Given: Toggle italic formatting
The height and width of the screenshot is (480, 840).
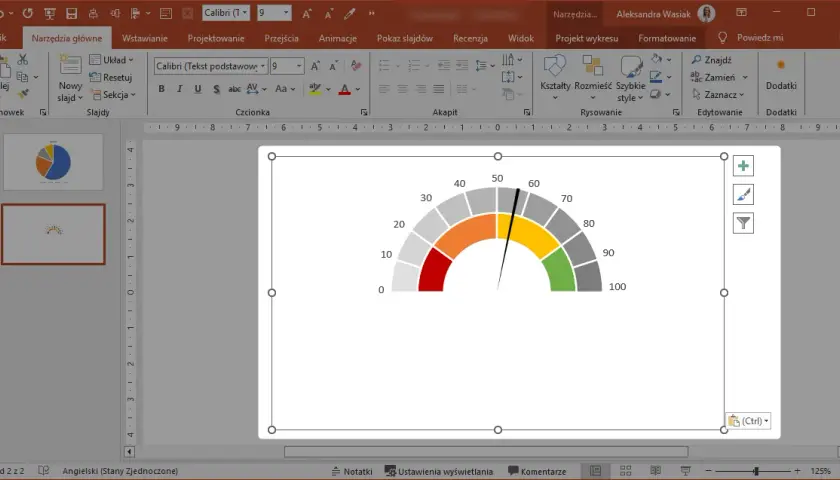Looking at the screenshot, I should [x=179, y=89].
